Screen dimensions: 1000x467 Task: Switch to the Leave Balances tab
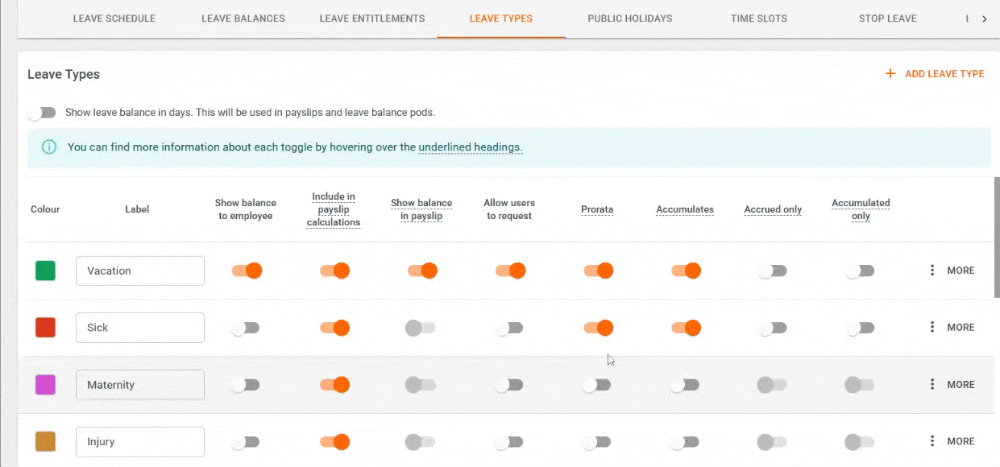pyautogui.click(x=243, y=19)
